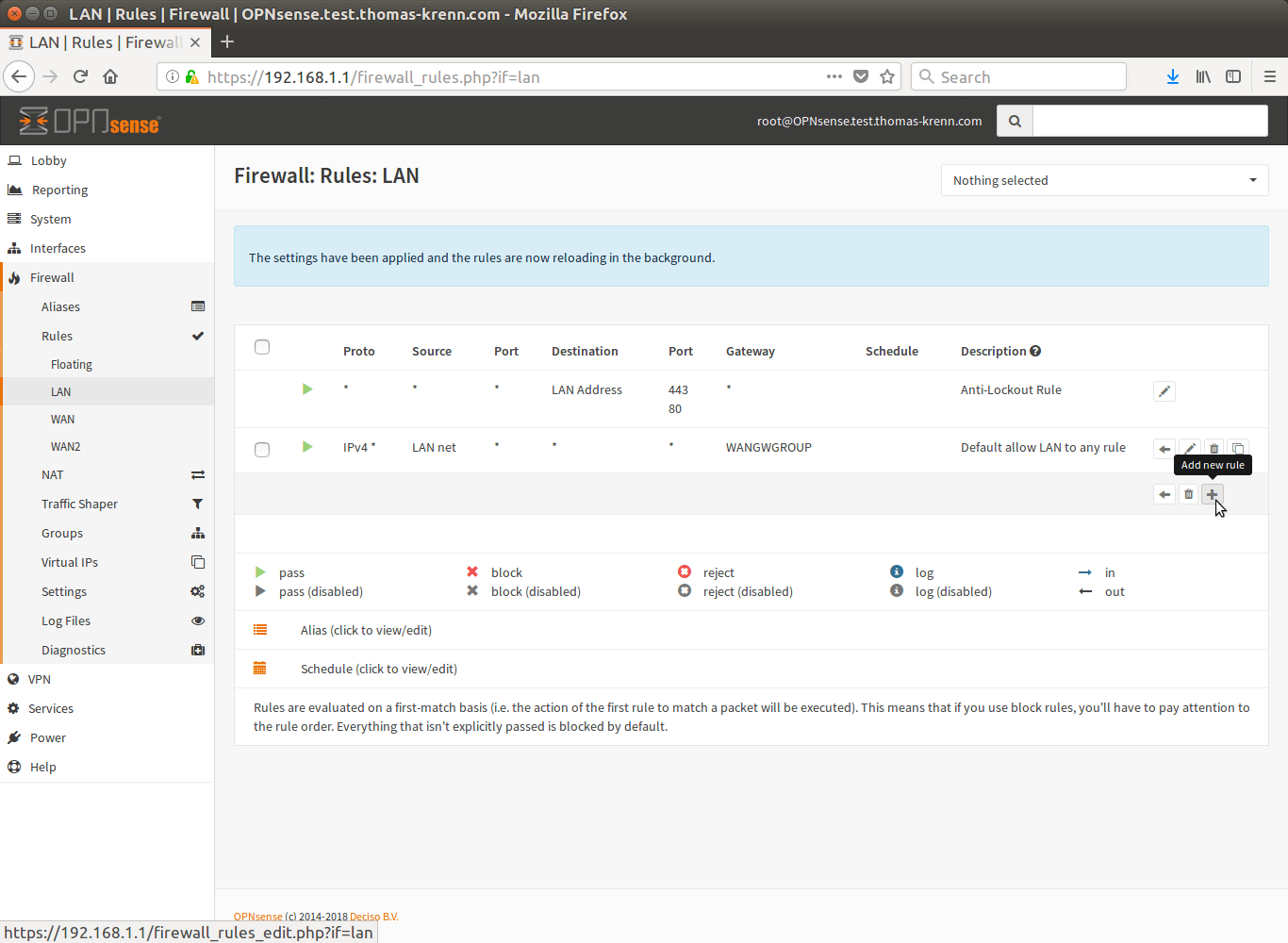Viewport: 1288px width, 943px height.
Task: Open the WAN rules menu item
Action: 62,419
